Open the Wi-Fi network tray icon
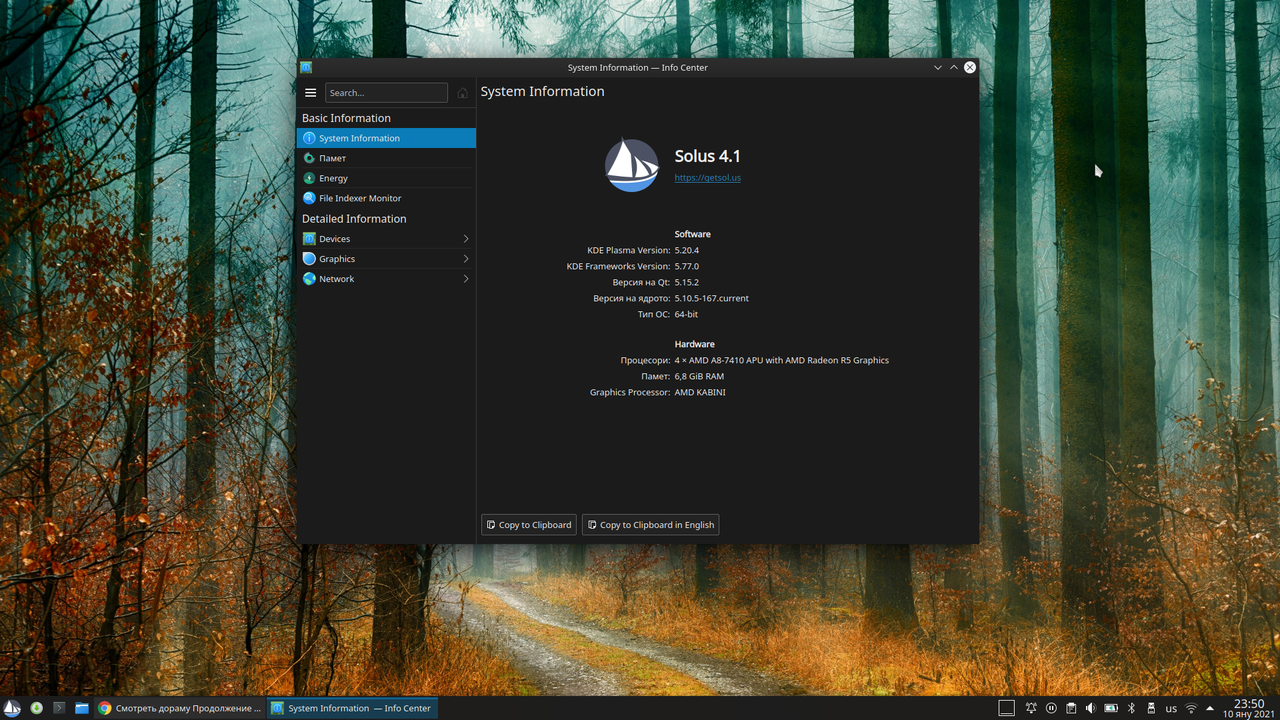The width and height of the screenshot is (1280, 720). click(1191, 708)
